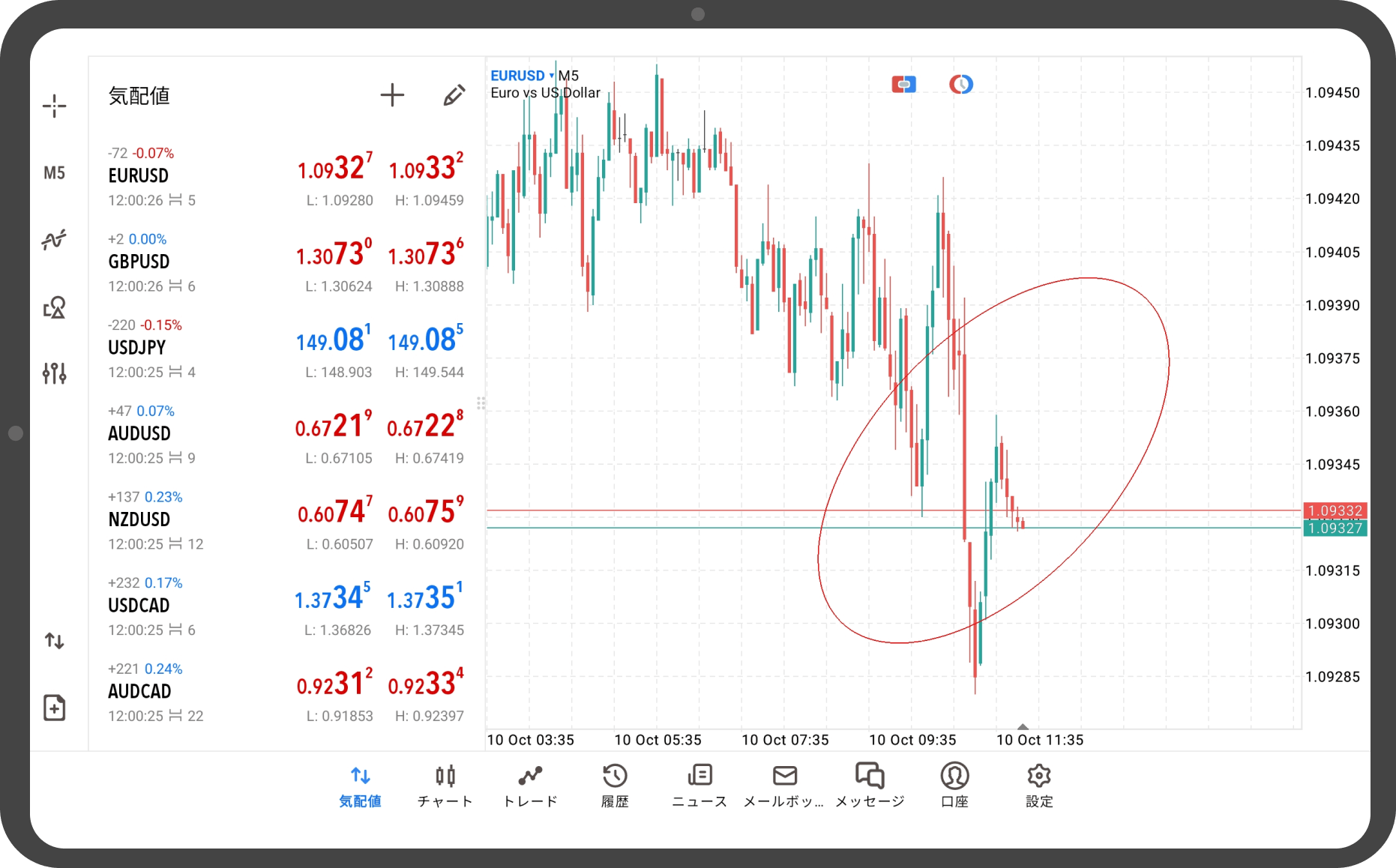
Task: Click the red and blue one-click trading icon
Action: click(x=903, y=85)
